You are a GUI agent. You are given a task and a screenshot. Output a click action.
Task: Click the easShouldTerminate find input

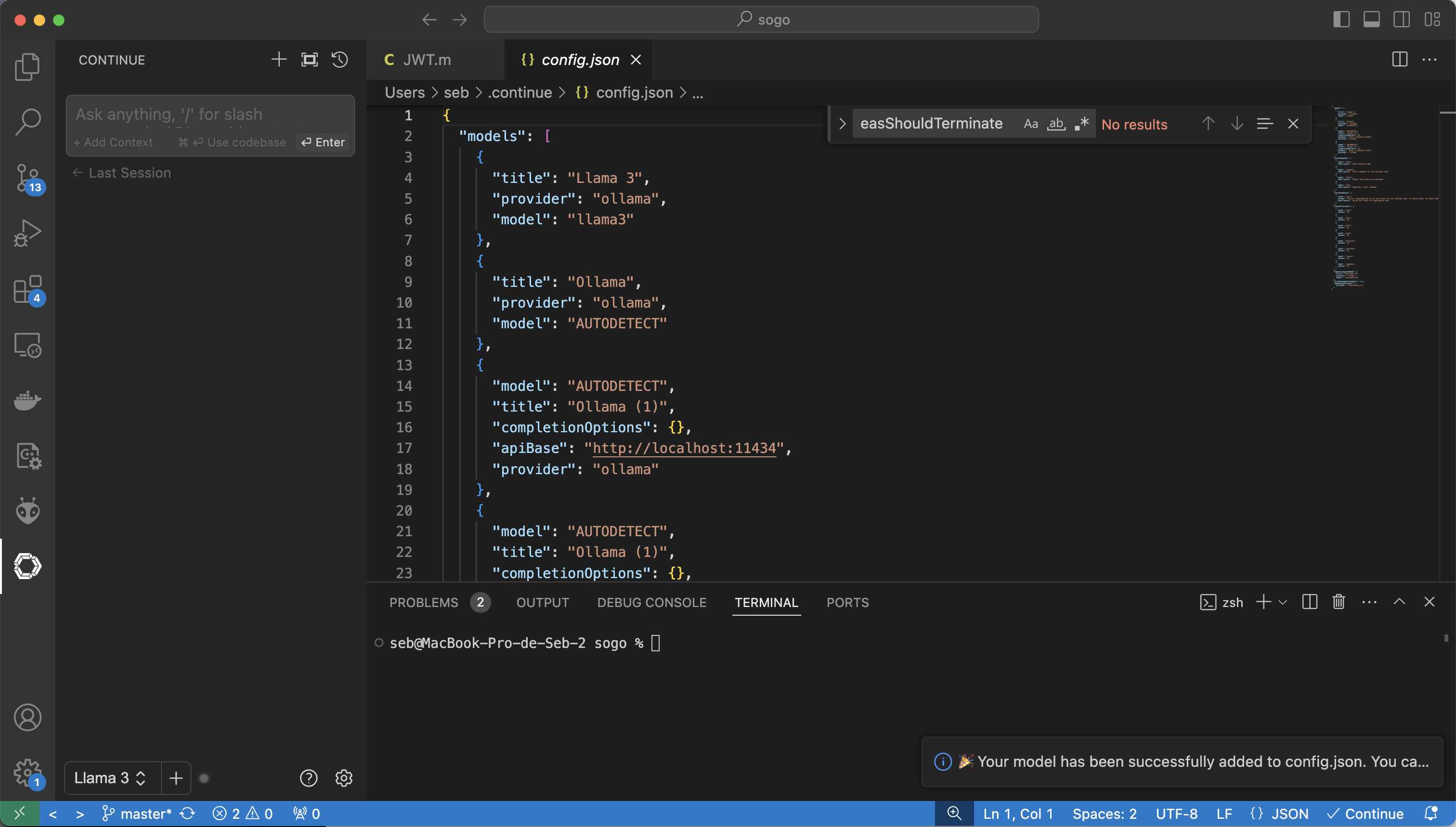pyautogui.click(x=932, y=123)
